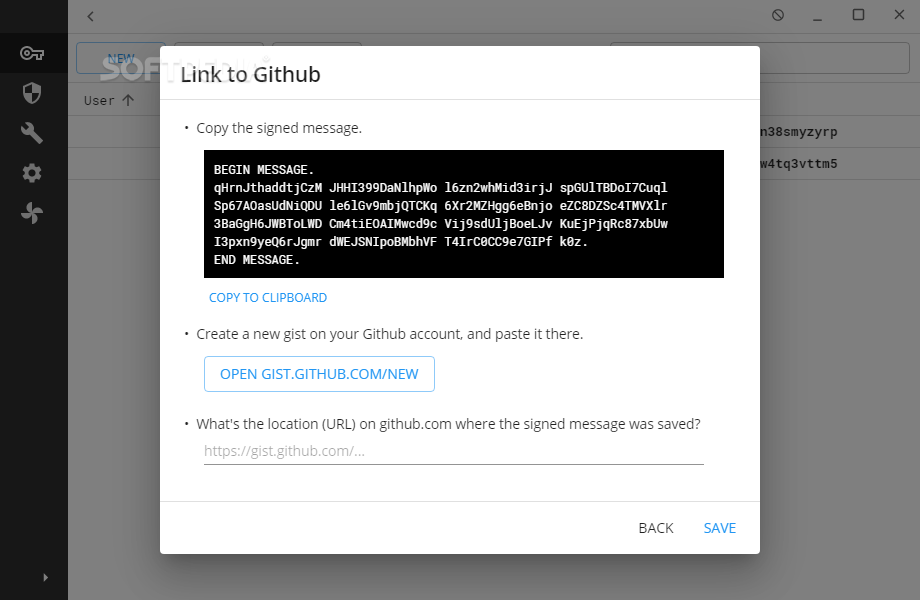Click the NEW button behind the dialog
This screenshot has width=920, height=600.
coord(121,59)
